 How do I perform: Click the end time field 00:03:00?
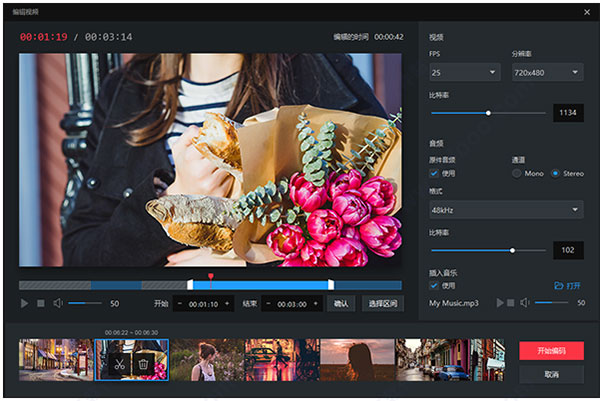point(292,304)
